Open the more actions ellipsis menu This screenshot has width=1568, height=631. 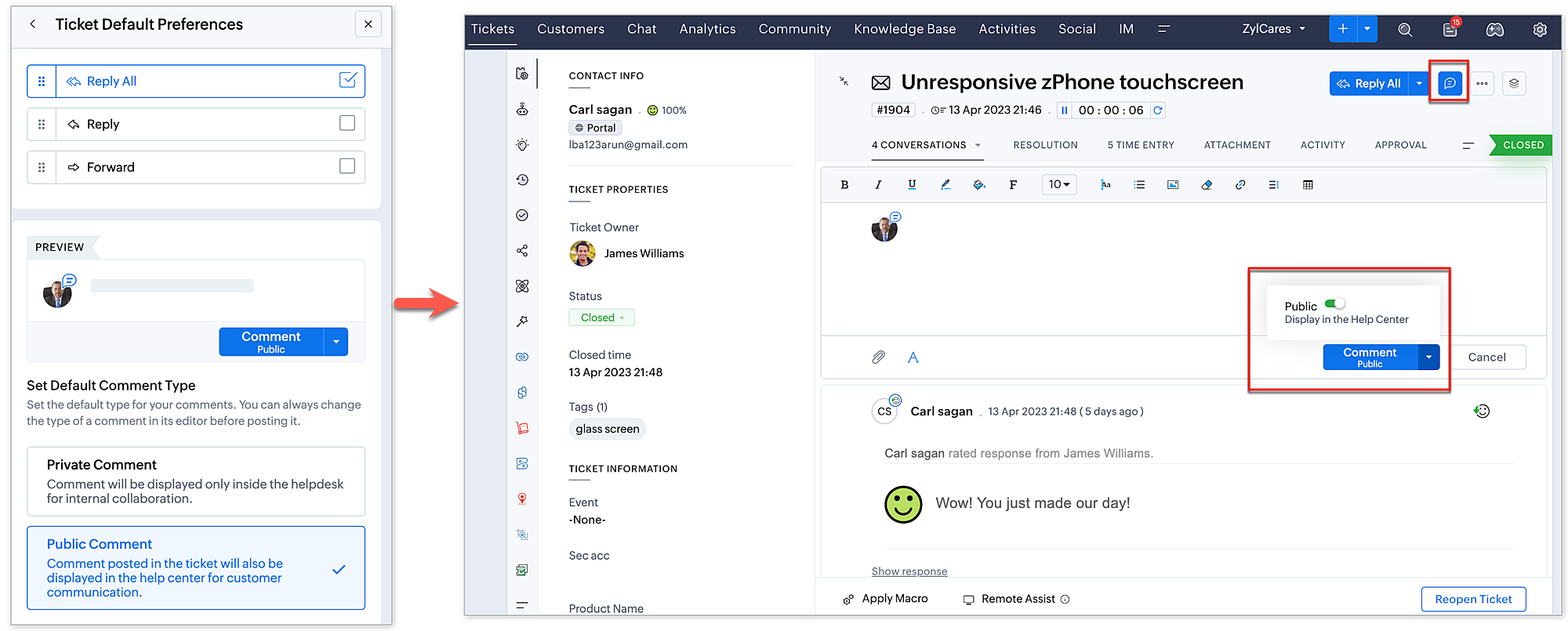tap(1482, 83)
